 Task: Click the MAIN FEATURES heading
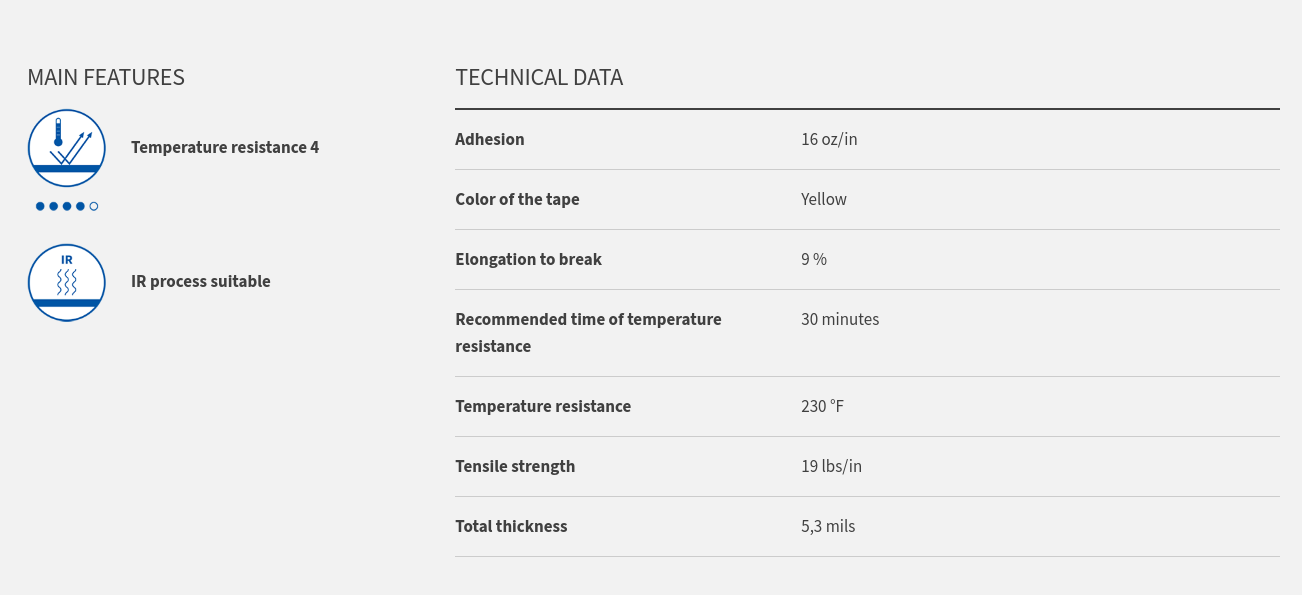tap(106, 77)
